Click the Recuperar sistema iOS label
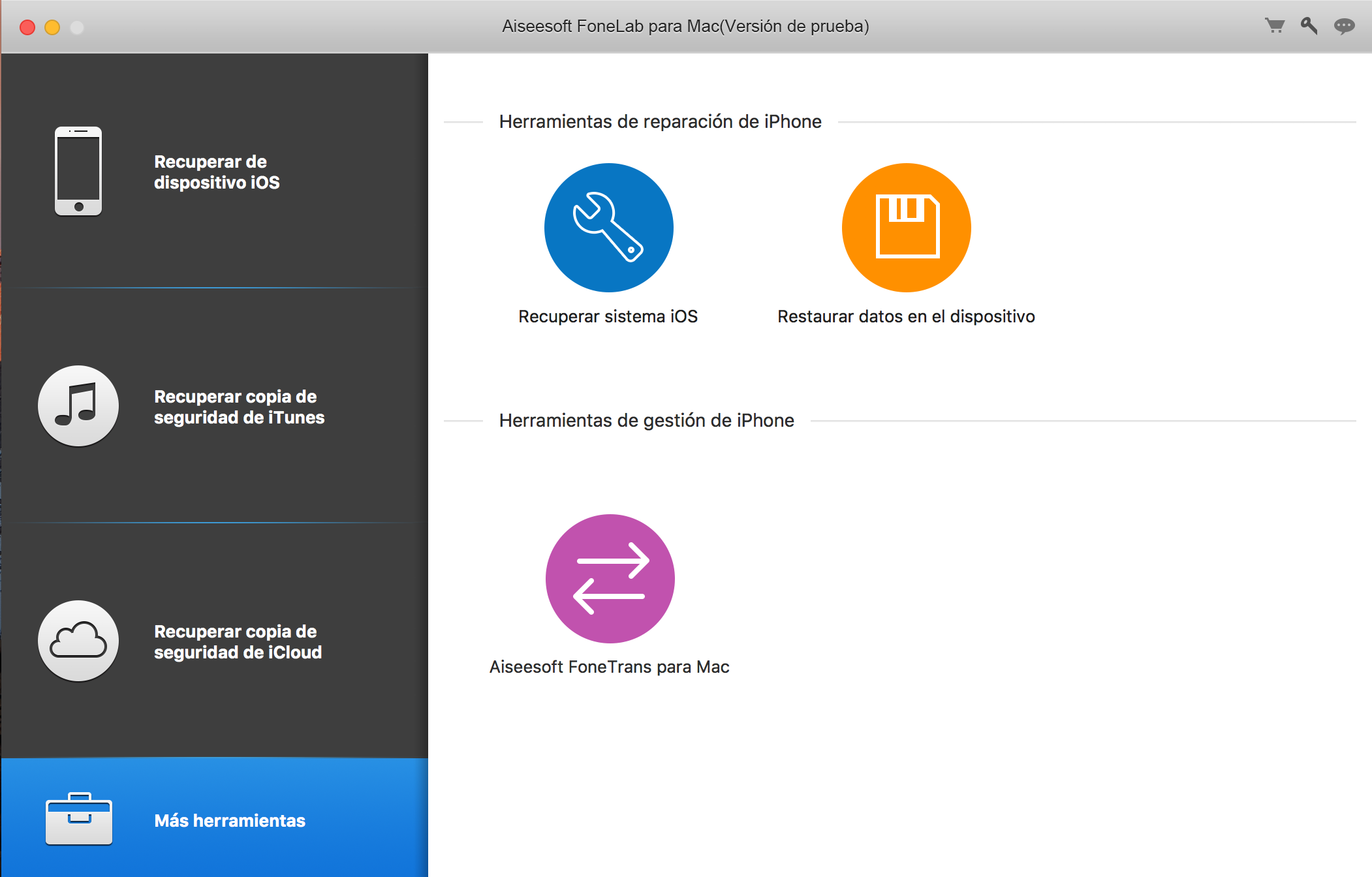Screen dimensions: 1372x877 pyautogui.click(x=608, y=316)
